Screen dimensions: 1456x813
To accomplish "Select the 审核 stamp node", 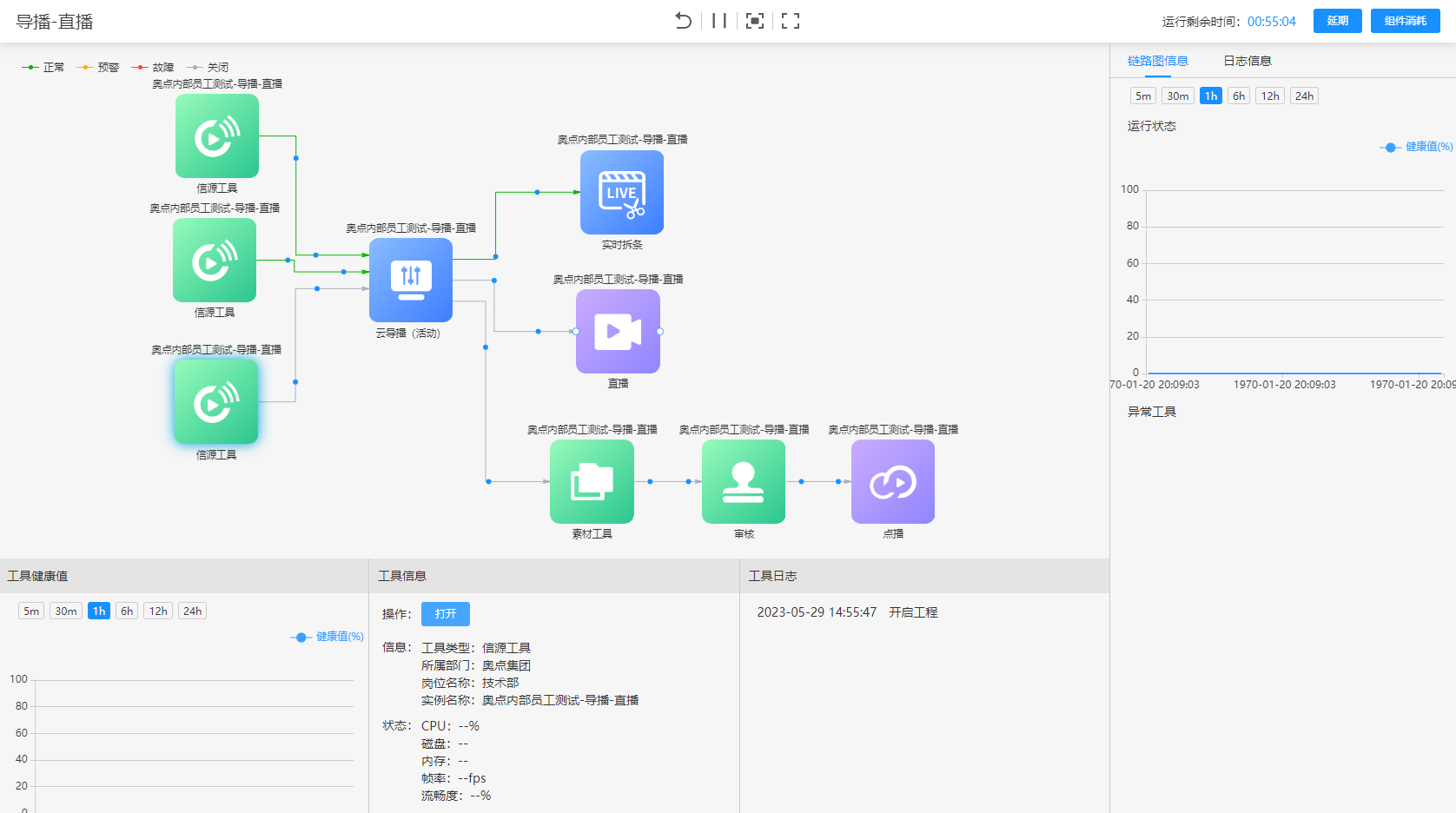I will pyautogui.click(x=744, y=482).
